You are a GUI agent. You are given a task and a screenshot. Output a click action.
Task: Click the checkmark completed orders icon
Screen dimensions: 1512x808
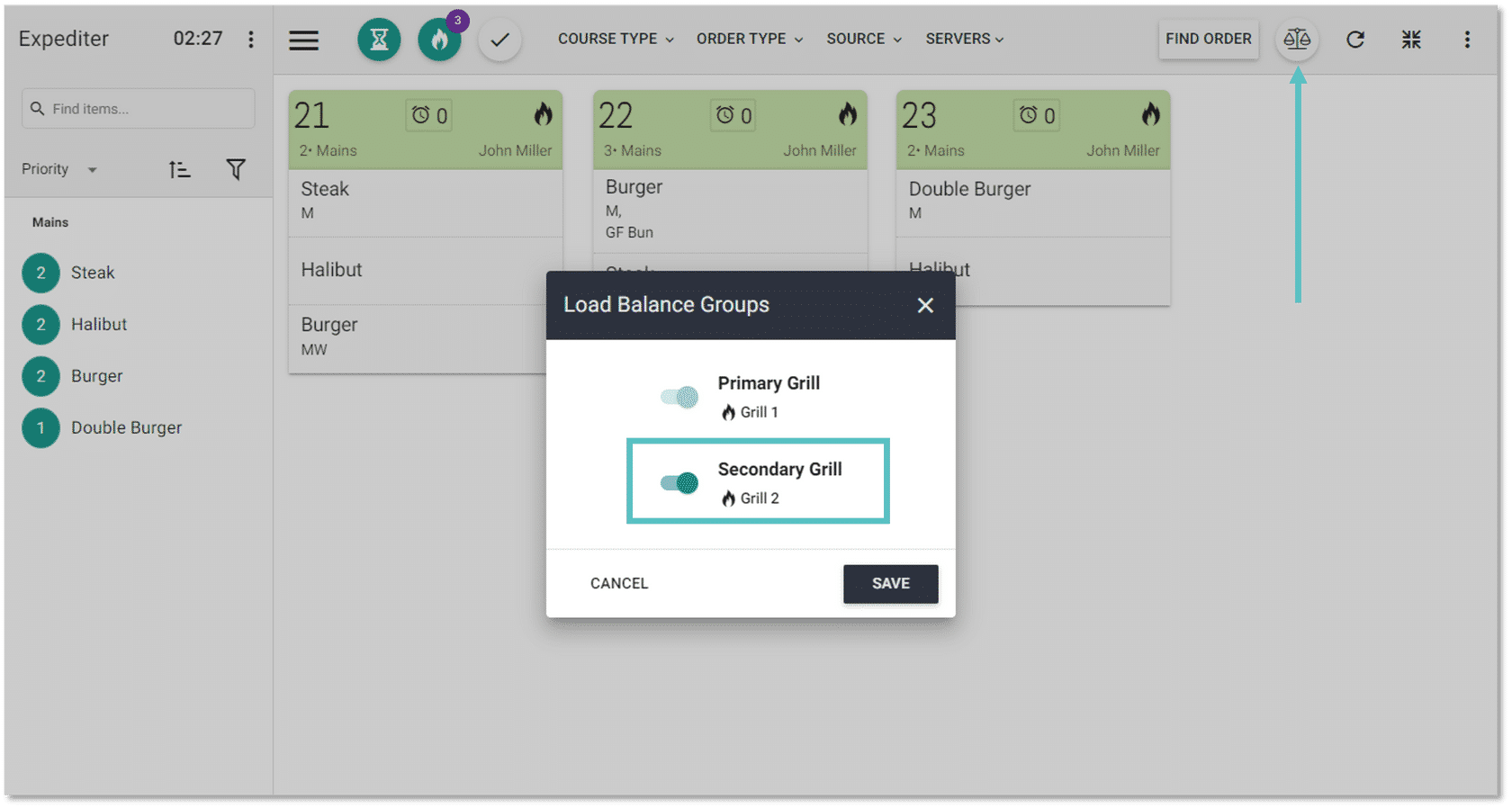coord(499,40)
